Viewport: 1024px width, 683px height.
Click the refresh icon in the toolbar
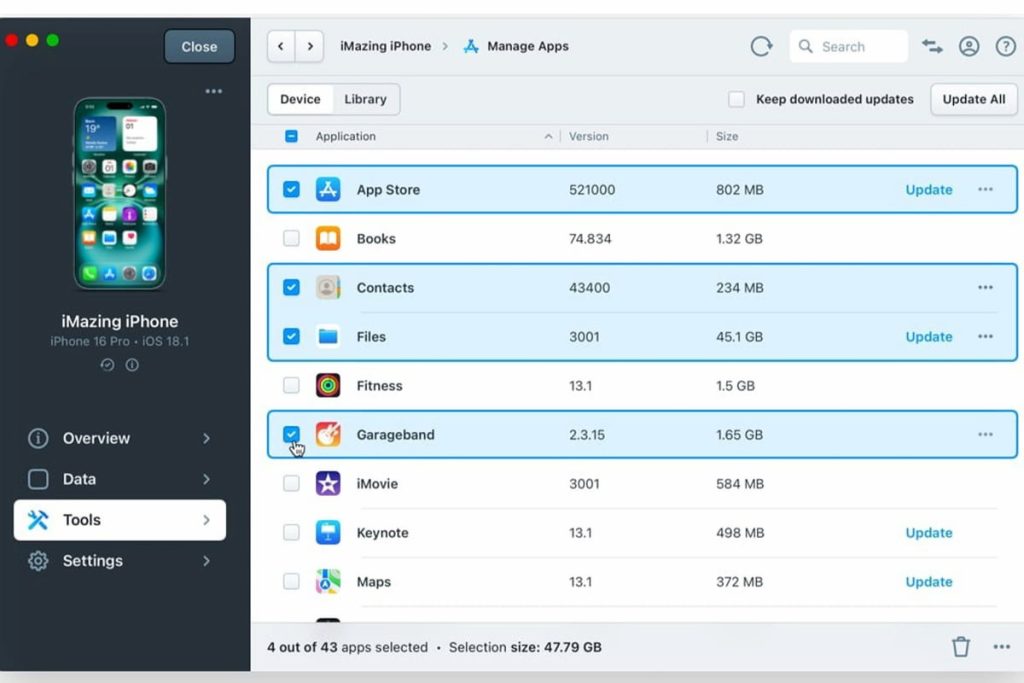click(761, 46)
